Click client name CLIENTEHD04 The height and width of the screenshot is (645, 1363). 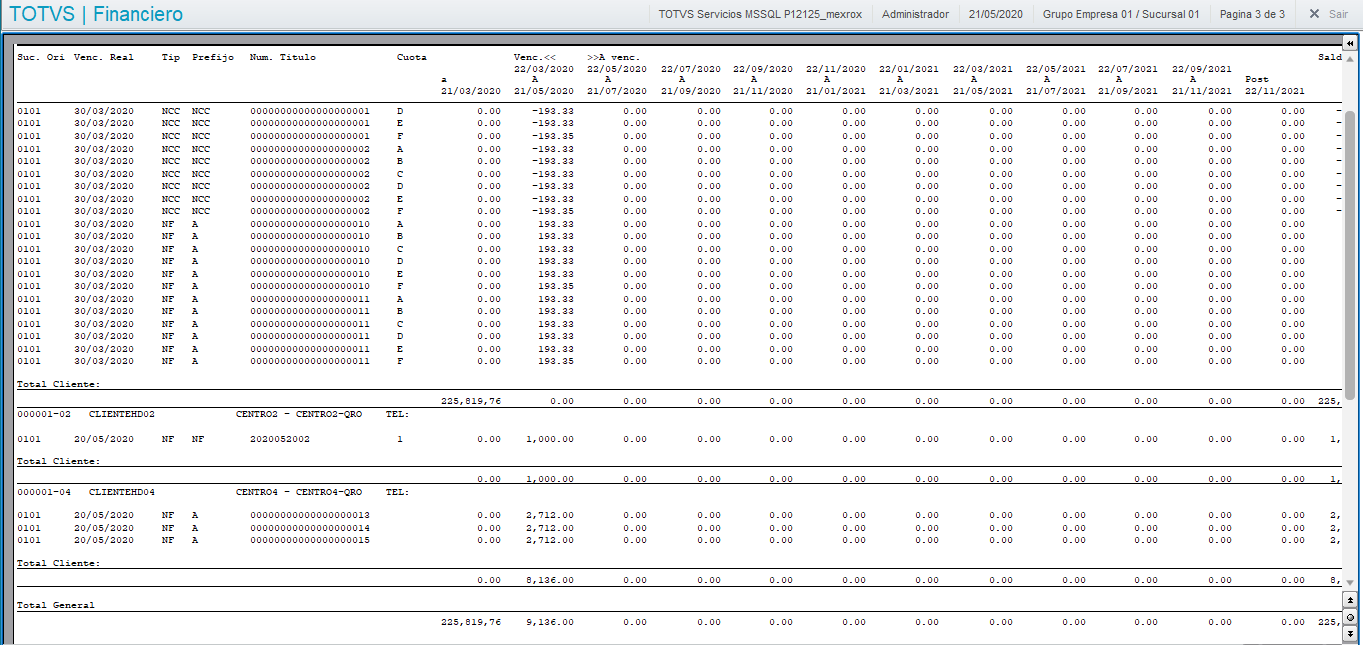[122, 492]
